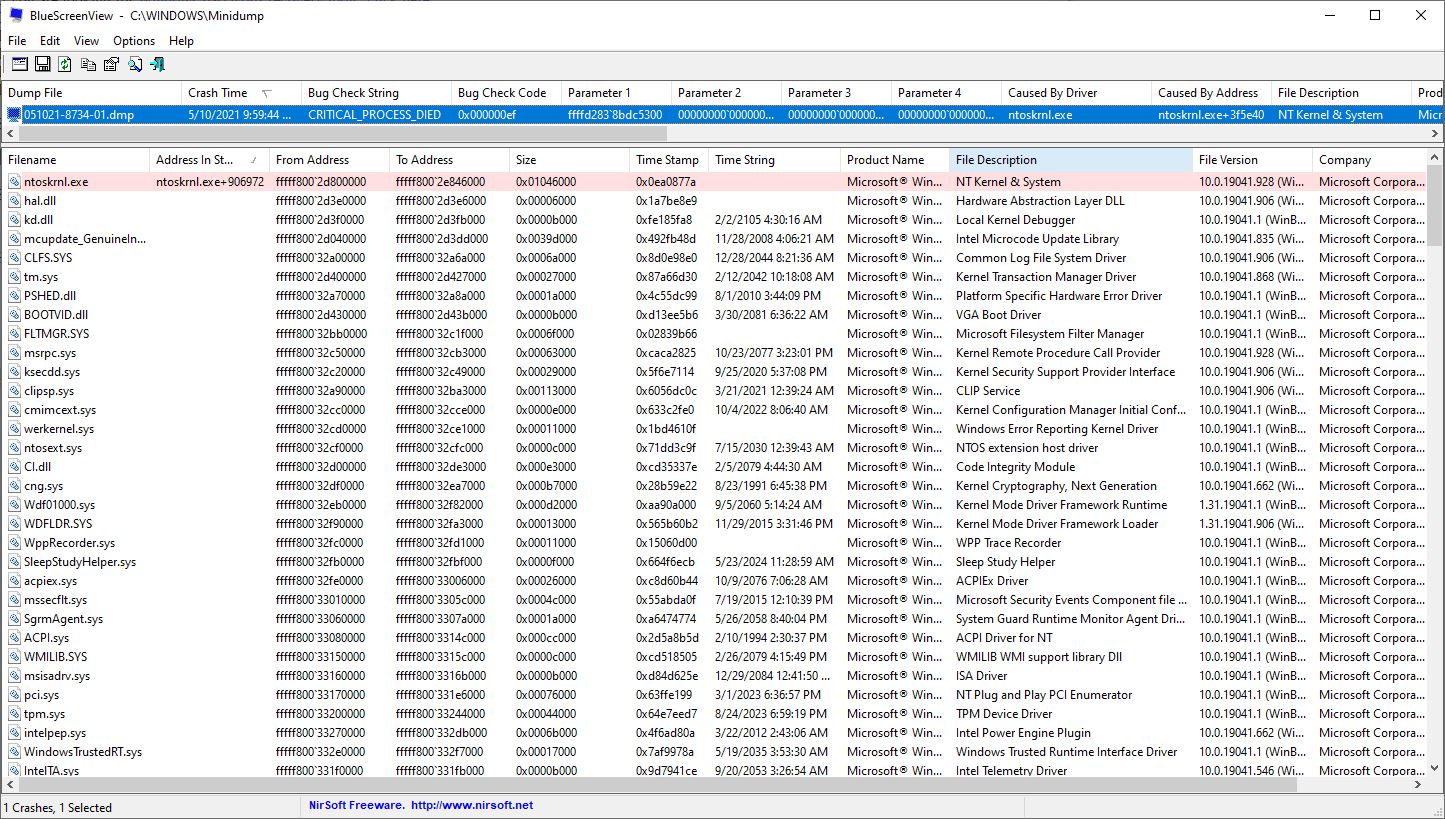This screenshot has width=1445, height=819.
Task: Click the file icon beside hal.dll
Action: tap(15, 201)
